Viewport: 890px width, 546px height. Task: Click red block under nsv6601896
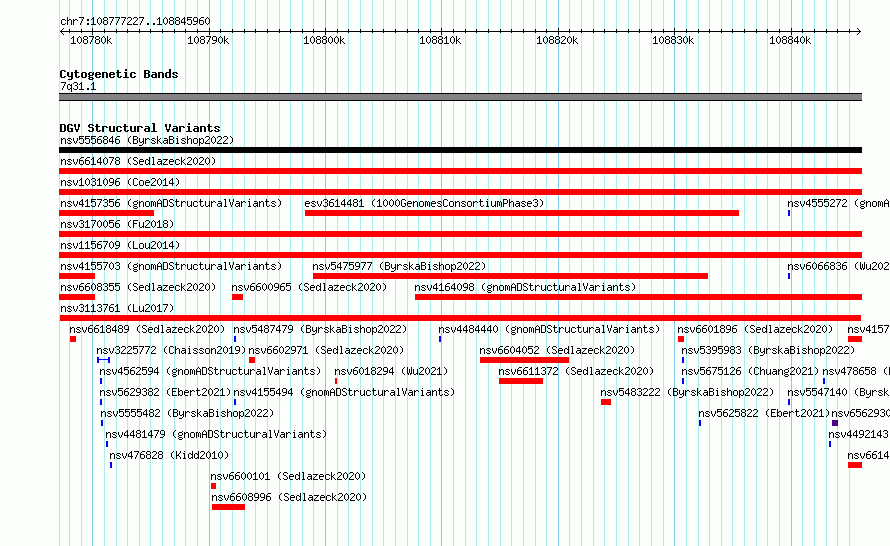pos(681,339)
